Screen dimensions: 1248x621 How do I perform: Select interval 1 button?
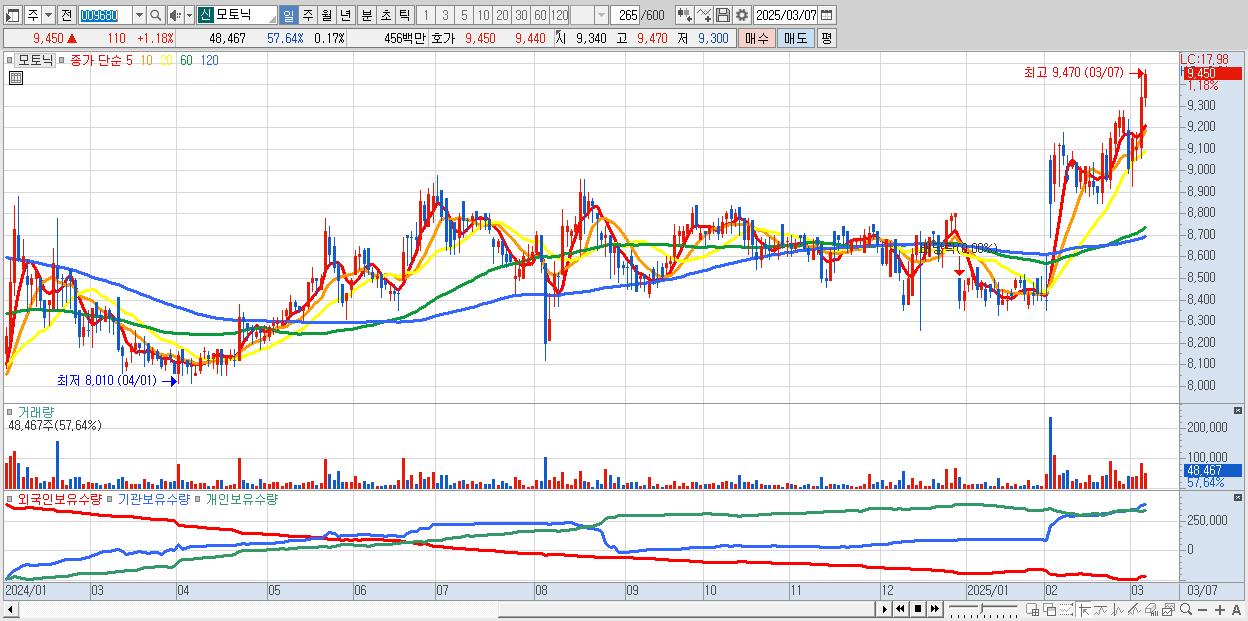[x=426, y=15]
